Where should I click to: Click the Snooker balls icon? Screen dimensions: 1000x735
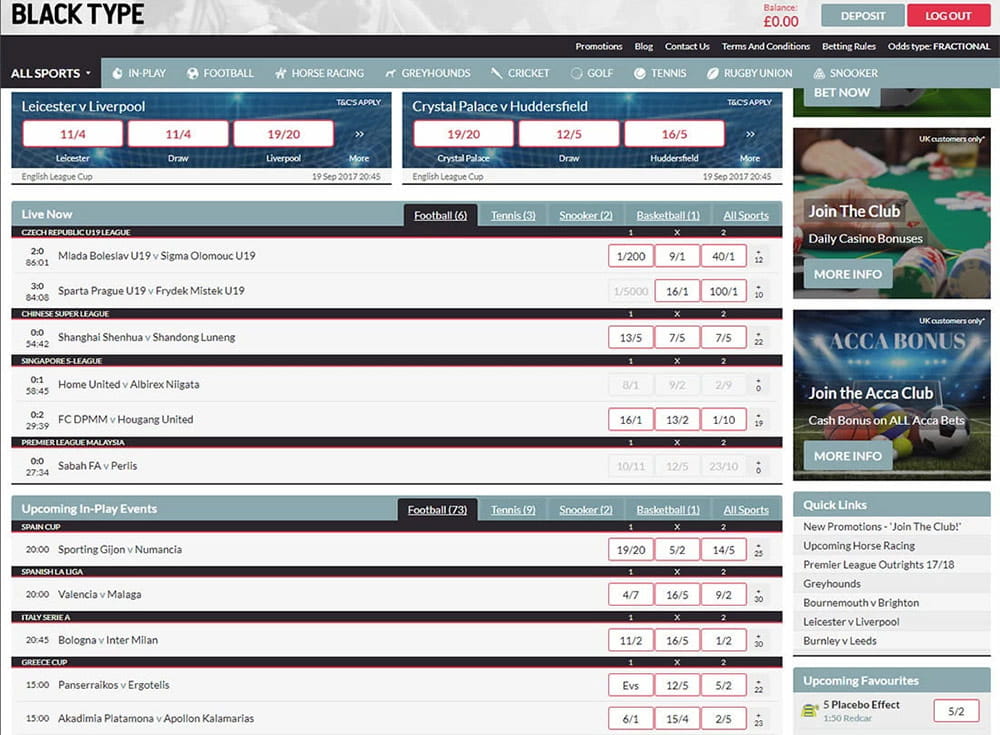(x=819, y=73)
